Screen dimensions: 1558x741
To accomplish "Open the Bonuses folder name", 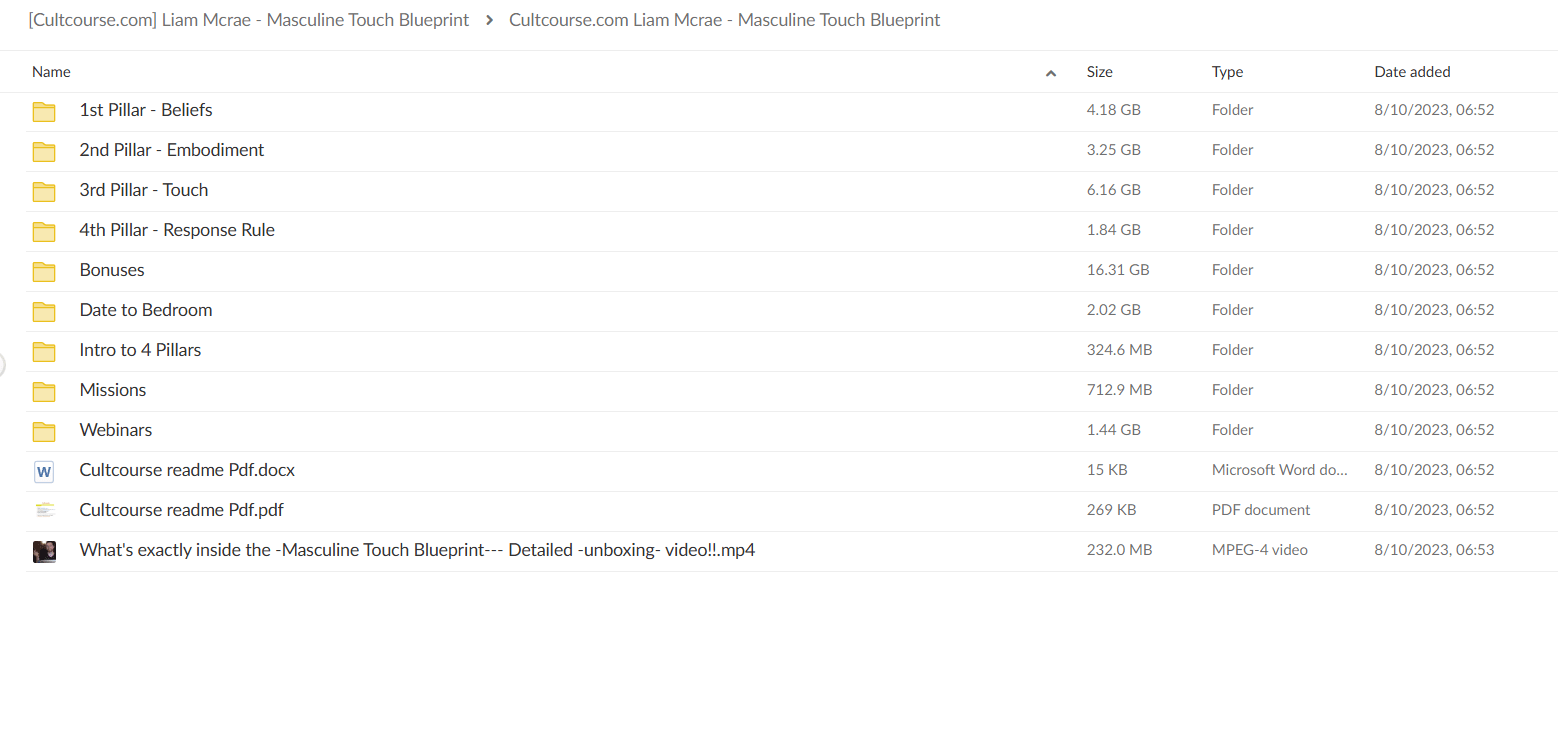I will point(112,270).
